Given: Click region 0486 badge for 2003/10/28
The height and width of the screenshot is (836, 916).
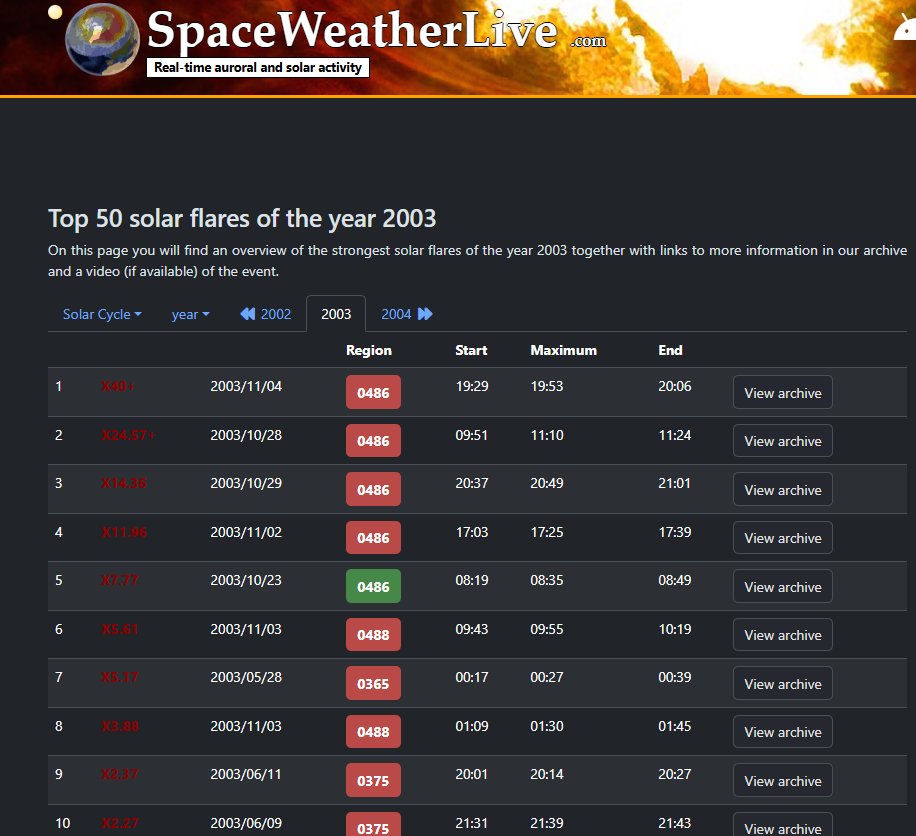Looking at the screenshot, I should [x=373, y=440].
